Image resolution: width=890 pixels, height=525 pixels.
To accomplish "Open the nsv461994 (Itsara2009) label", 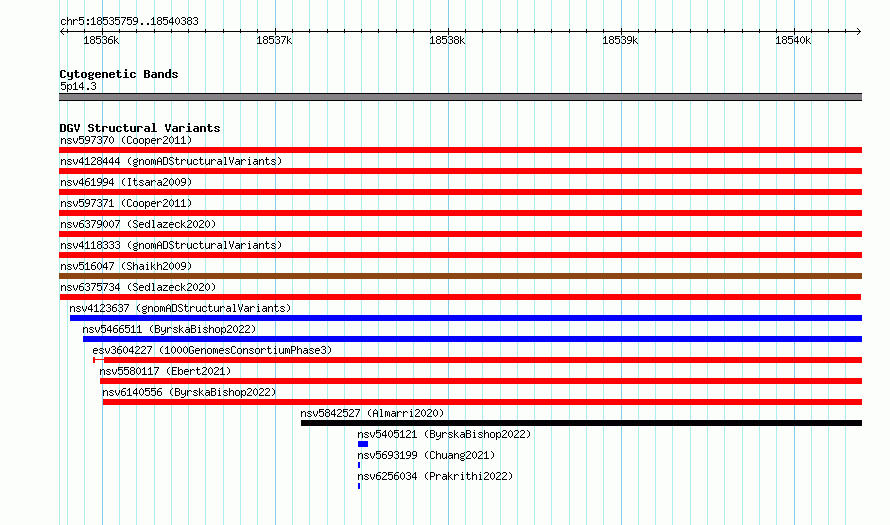I will click(x=126, y=182).
